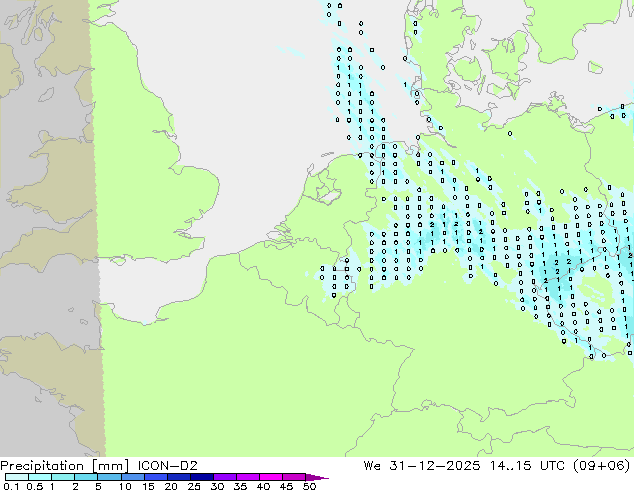The height and width of the screenshot is (490, 634).
Task: Pick legend swatch between 15 and 20
Action: coord(156,477)
